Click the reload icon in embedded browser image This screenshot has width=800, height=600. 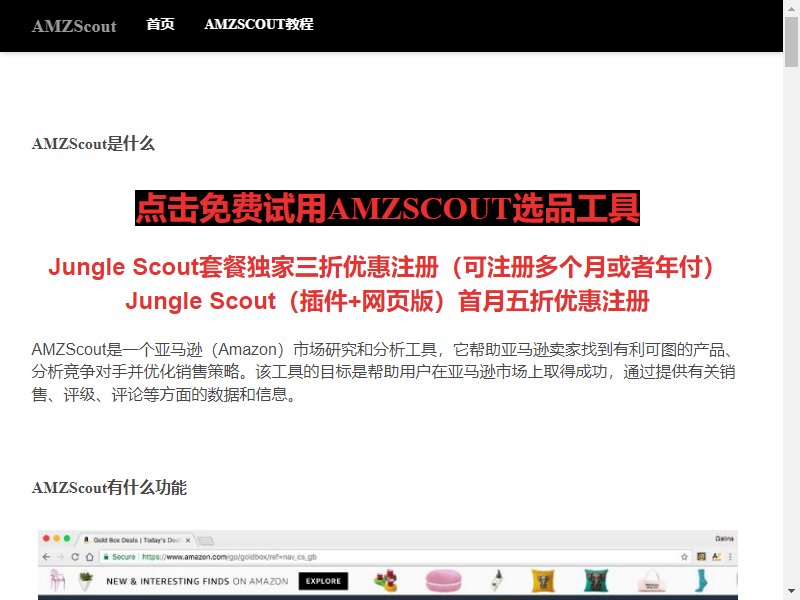coord(75,557)
